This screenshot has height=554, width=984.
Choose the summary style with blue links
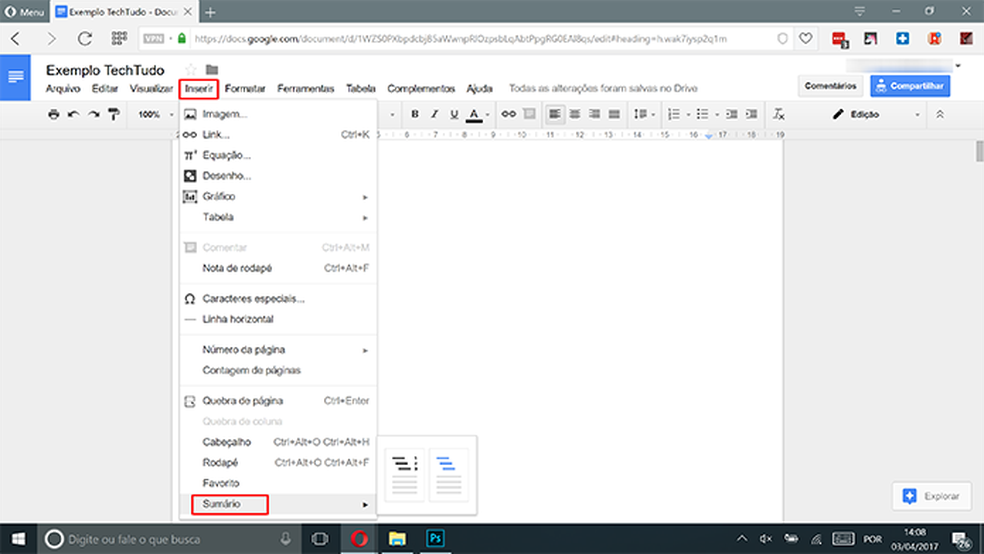coord(449,475)
